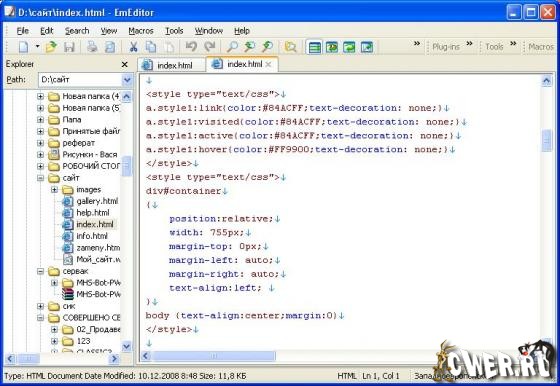Switch to the first index.html tab
The width and height of the screenshot is (560, 386).
pos(171,65)
